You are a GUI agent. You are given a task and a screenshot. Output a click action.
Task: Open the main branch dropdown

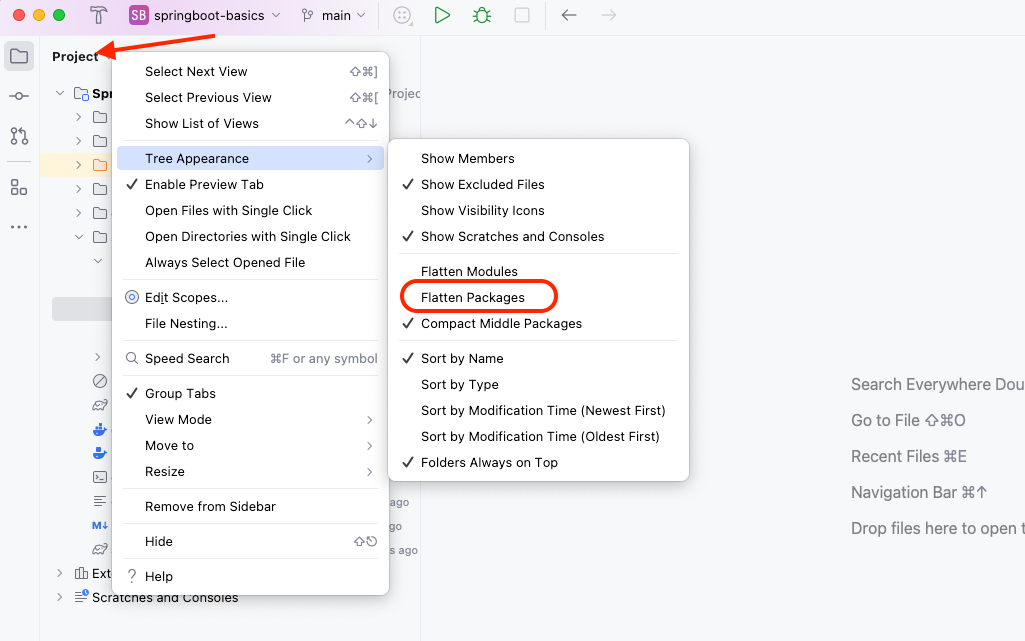coord(334,15)
